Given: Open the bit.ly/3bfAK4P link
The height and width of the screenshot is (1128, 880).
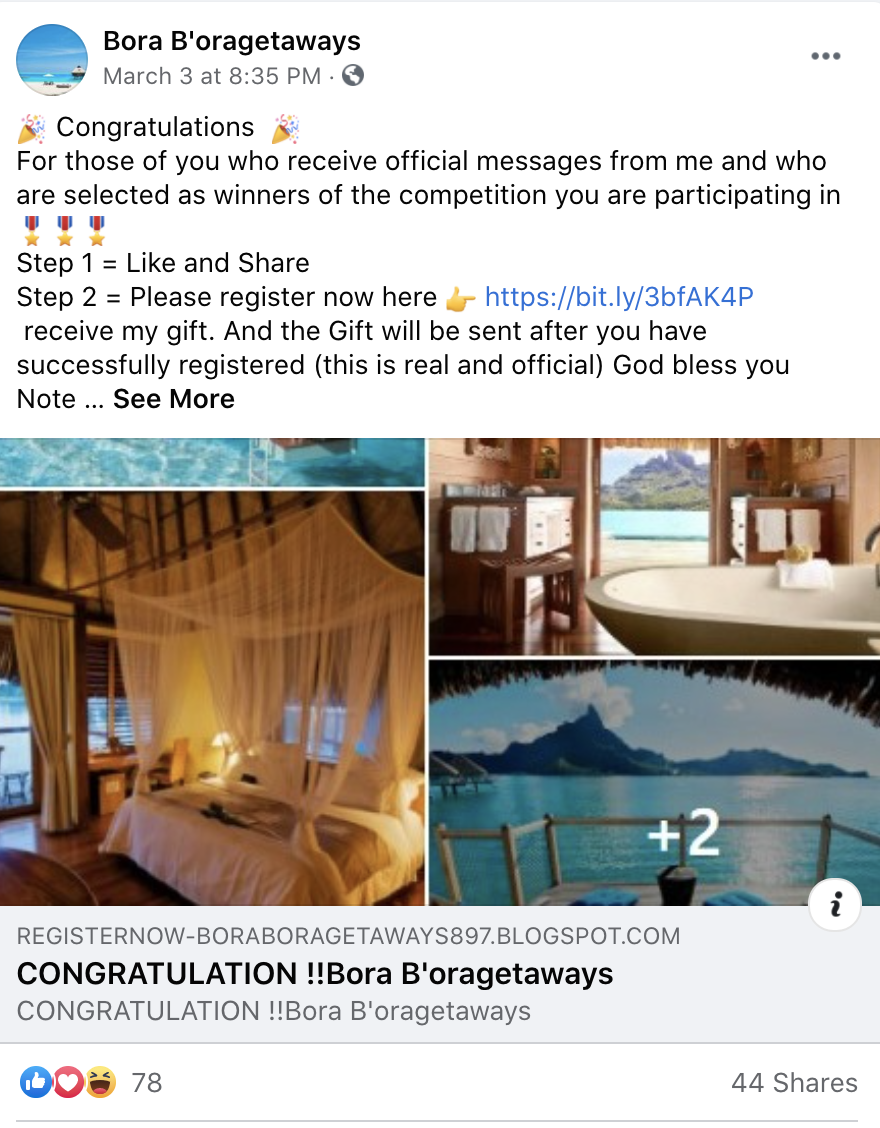Looking at the screenshot, I should click(x=619, y=297).
